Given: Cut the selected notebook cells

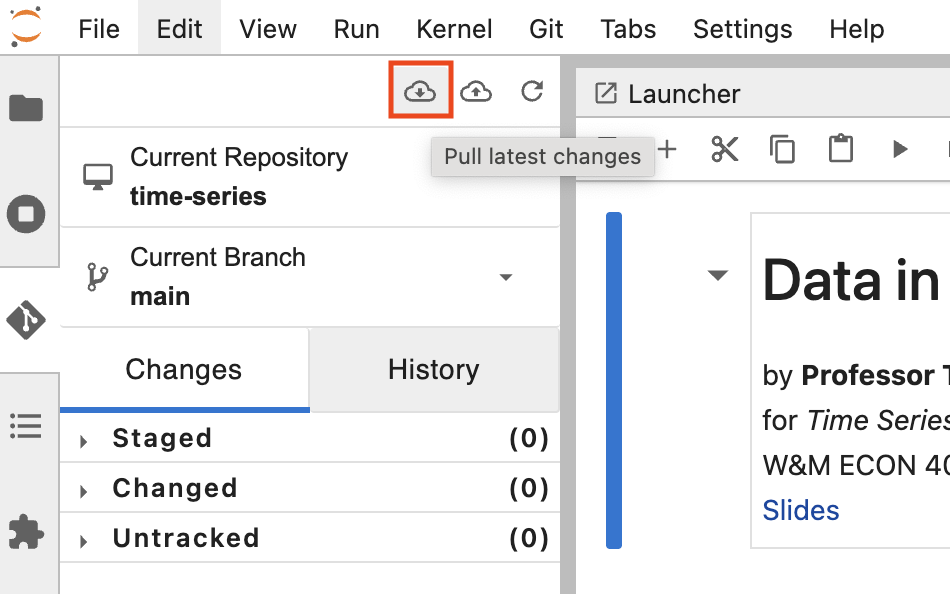Looking at the screenshot, I should (724, 148).
